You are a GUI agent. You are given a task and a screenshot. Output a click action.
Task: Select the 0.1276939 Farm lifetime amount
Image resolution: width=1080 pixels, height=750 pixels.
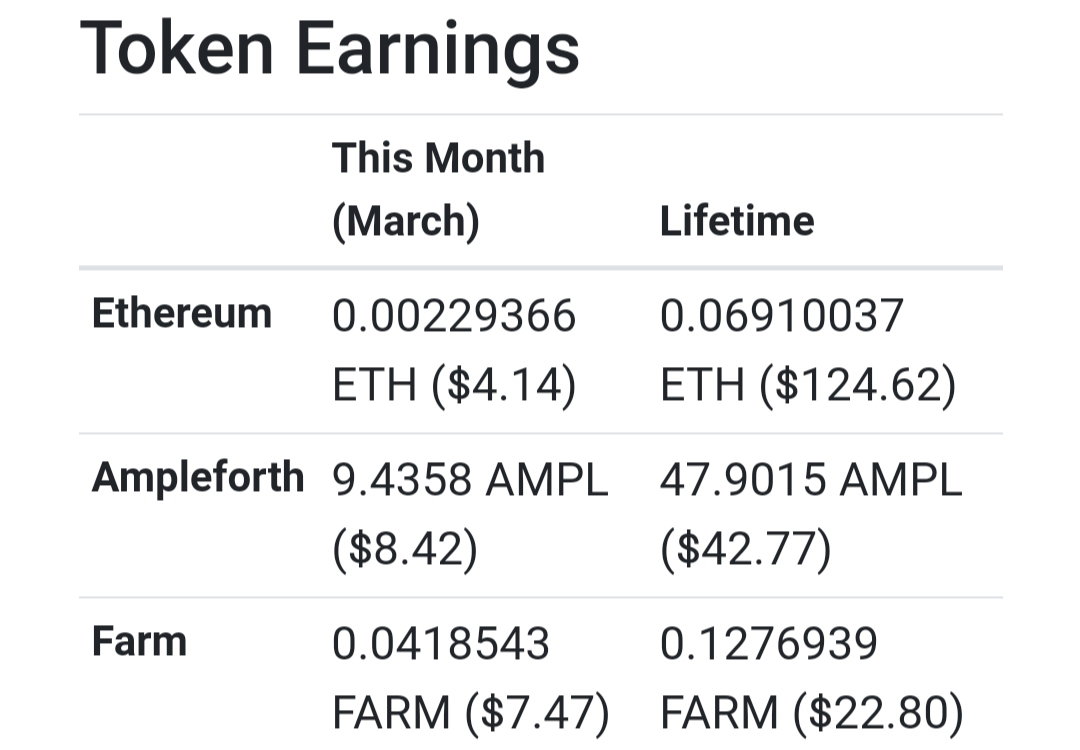[x=769, y=644]
